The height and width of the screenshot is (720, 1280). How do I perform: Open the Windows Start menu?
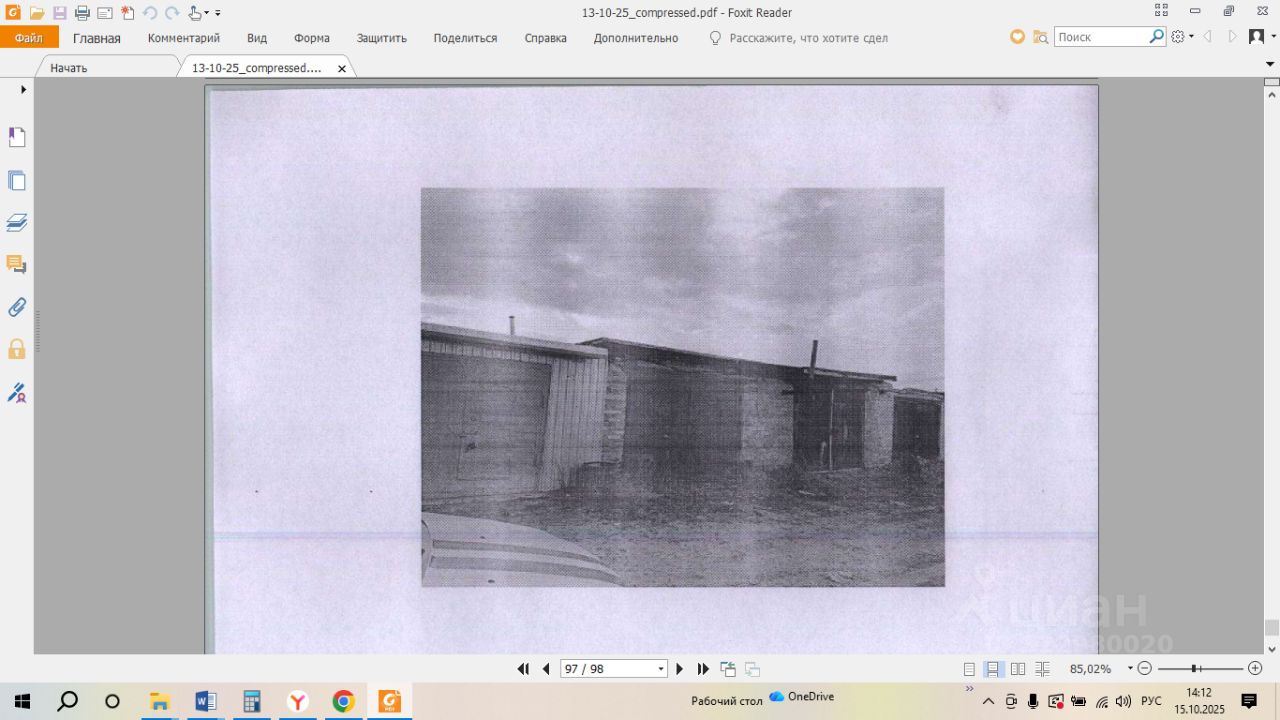[x=22, y=701]
